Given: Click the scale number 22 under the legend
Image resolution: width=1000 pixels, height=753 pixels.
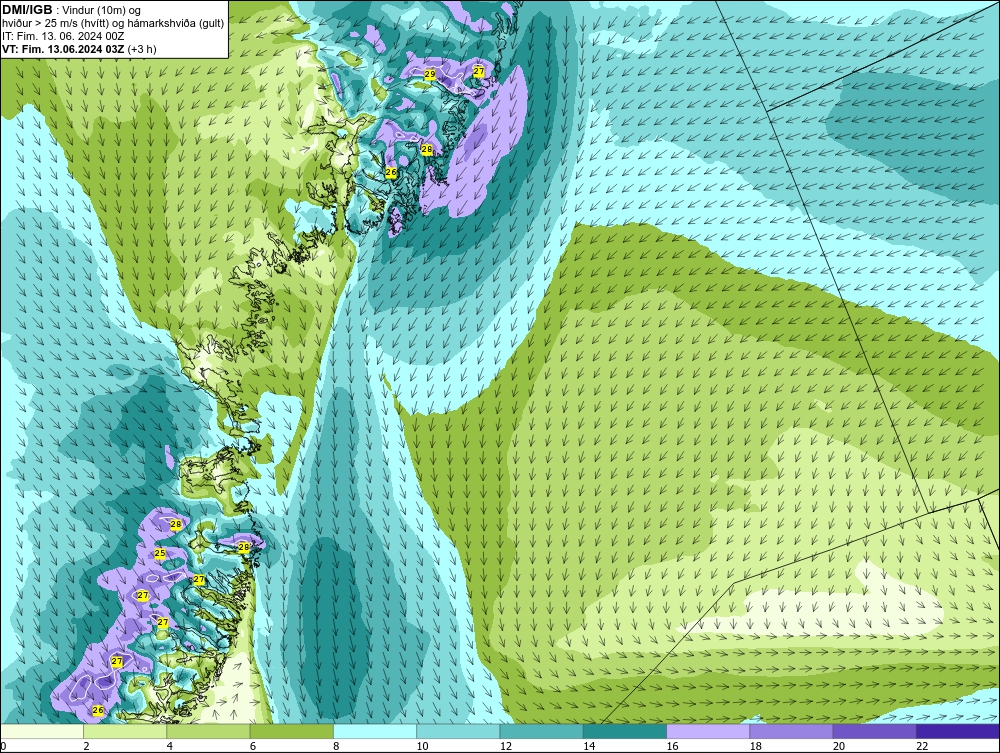Looking at the screenshot, I should [x=922, y=747].
